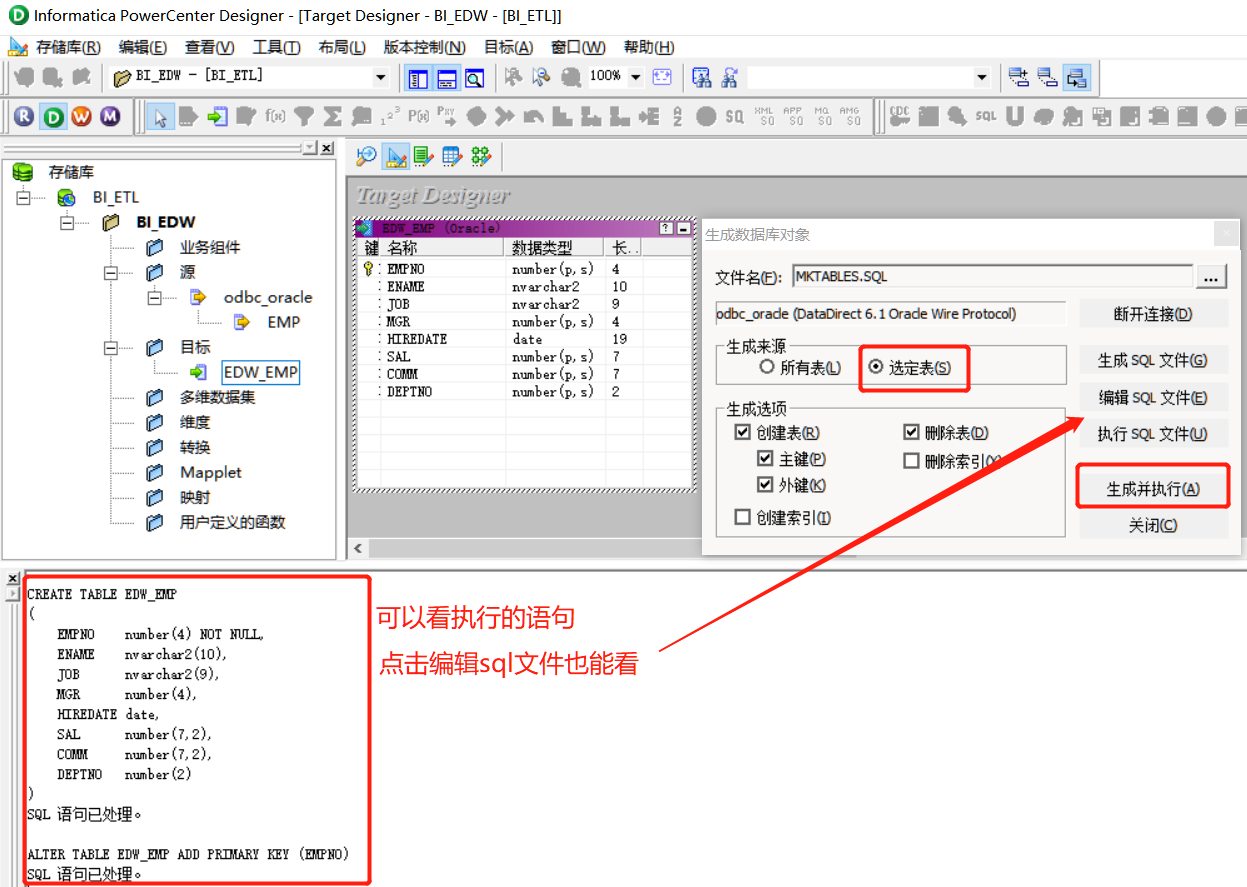Screen dimensions: 1247x887
Task: Toggle the Output panel view icon
Action: 446,78
